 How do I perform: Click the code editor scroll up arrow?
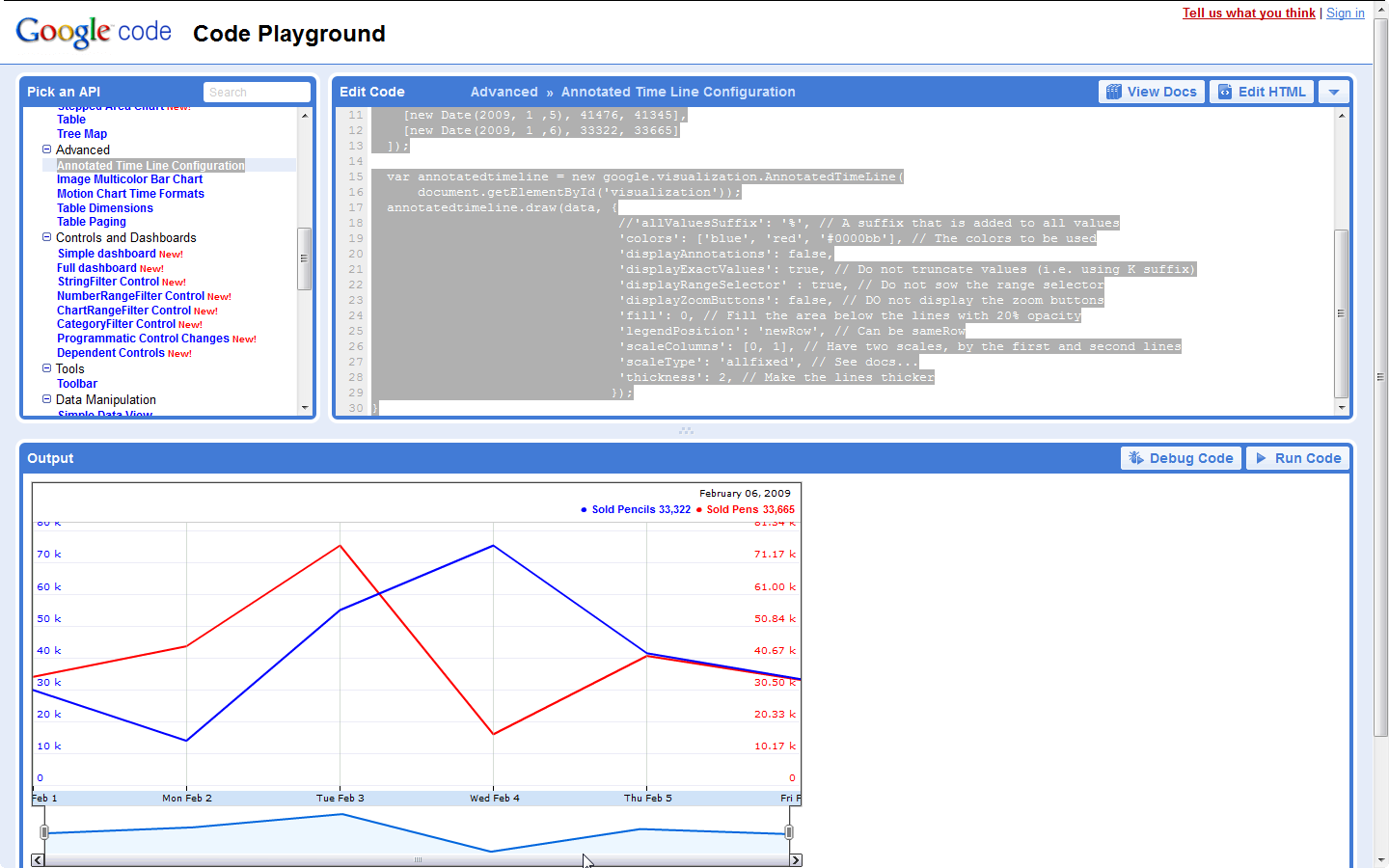pos(1341,116)
